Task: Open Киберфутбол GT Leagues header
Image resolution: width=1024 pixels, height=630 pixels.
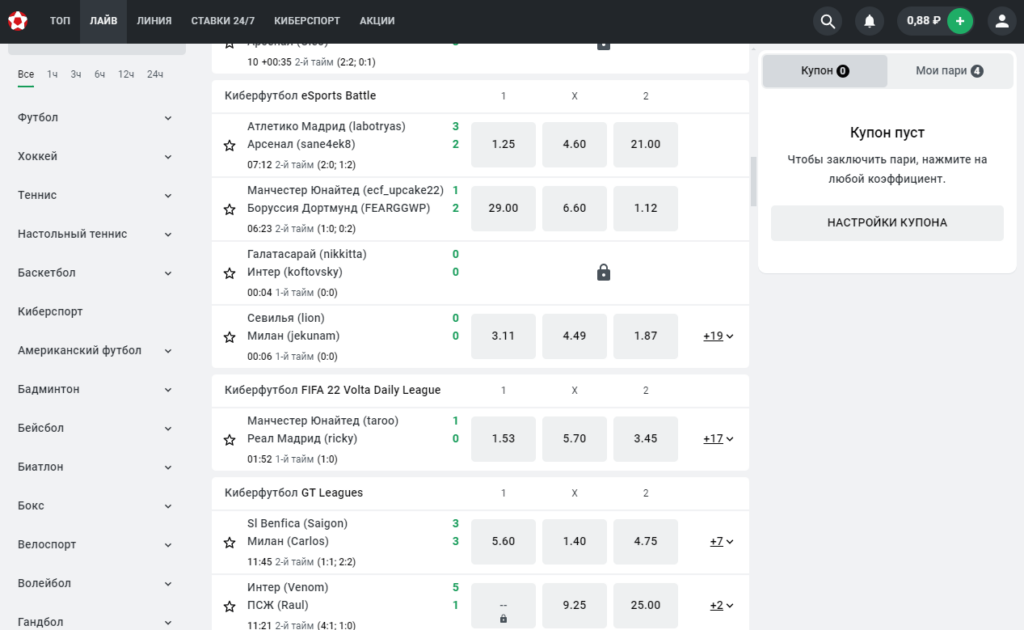Action: (x=294, y=493)
